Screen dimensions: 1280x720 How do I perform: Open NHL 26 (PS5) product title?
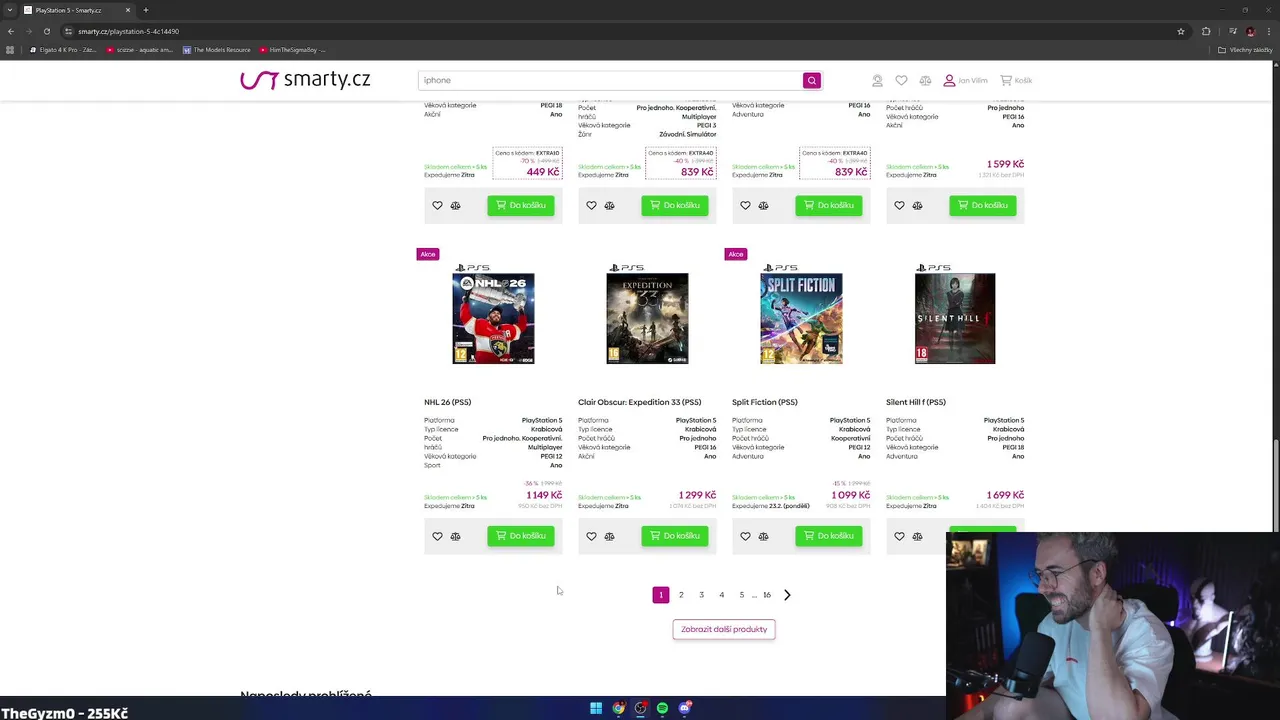pyautogui.click(x=447, y=402)
